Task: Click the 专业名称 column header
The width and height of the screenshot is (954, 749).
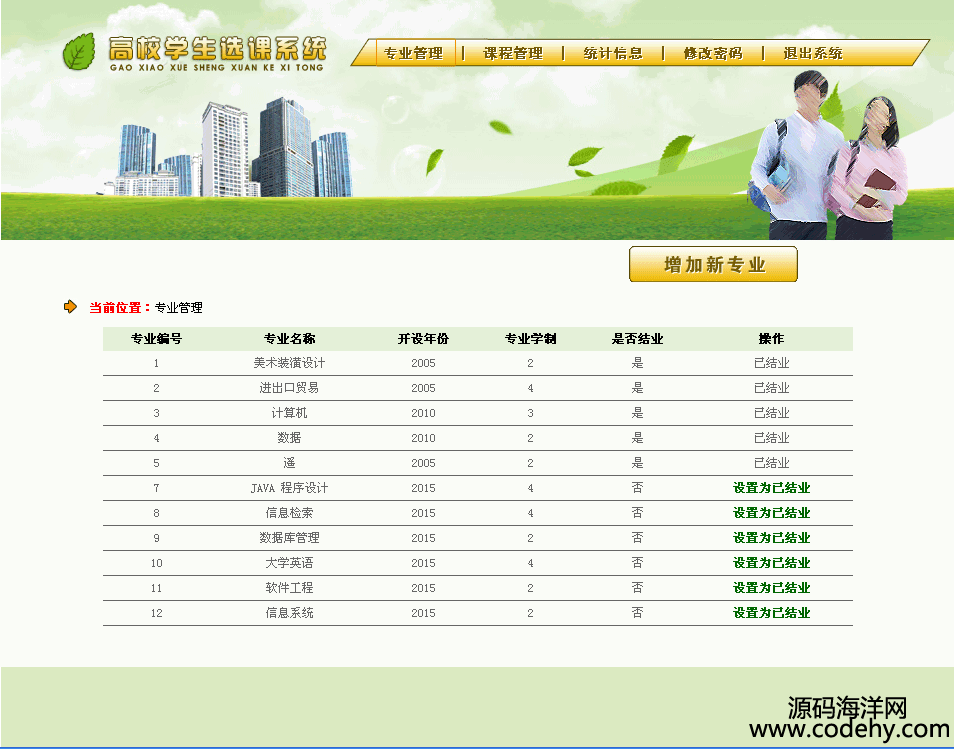Action: [289, 339]
